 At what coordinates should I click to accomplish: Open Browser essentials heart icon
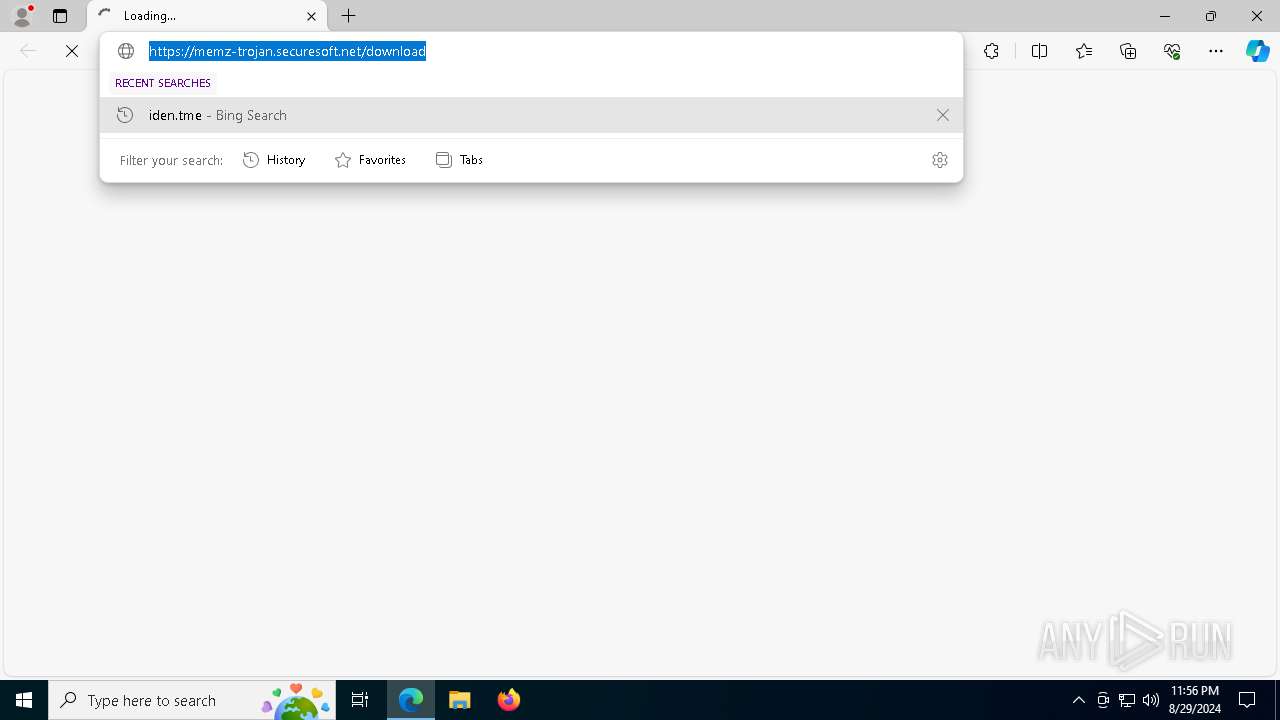click(x=1172, y=51)
